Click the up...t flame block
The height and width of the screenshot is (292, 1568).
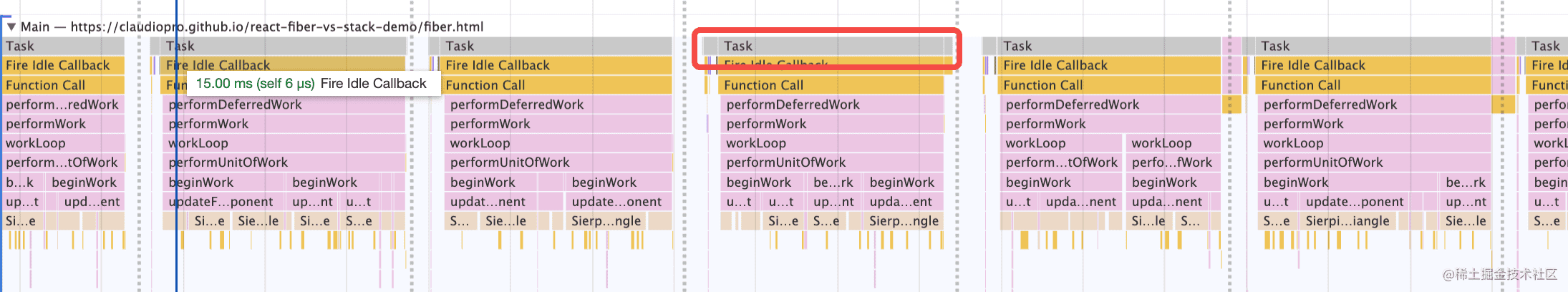[x=23, y=202]
